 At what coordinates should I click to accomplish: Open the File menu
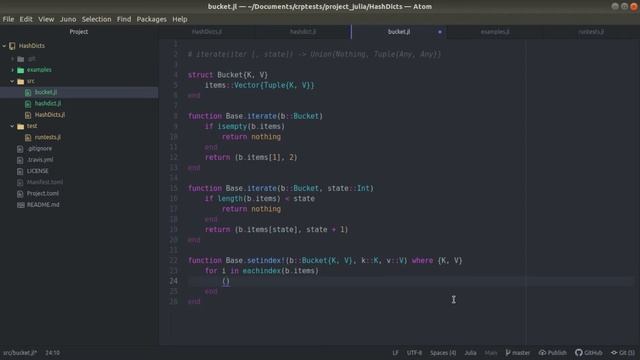[8, 19]
